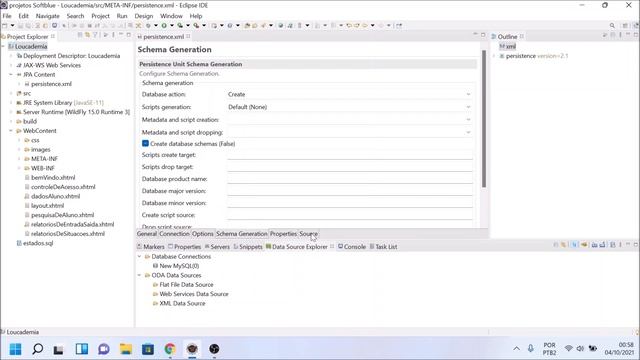This screenshot has width=640, height=360.
Task: Open the Window menu
Action: [171, 16]
